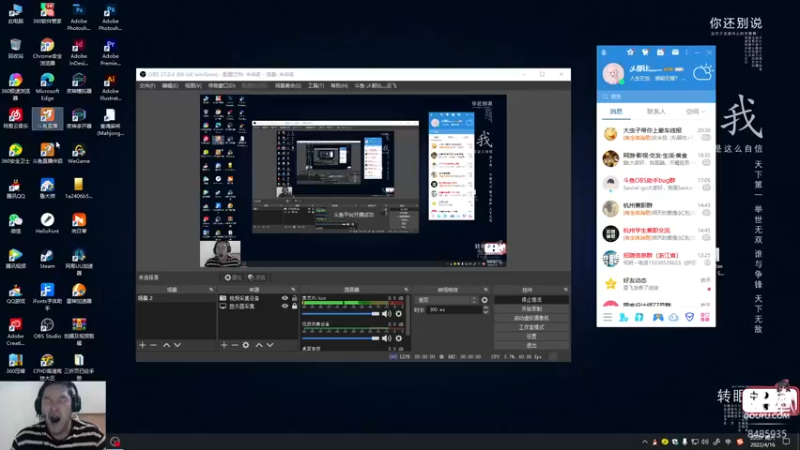Add a new source with the plus icon
This screenshot has height=450, width=800.
(x=223, y=345)
